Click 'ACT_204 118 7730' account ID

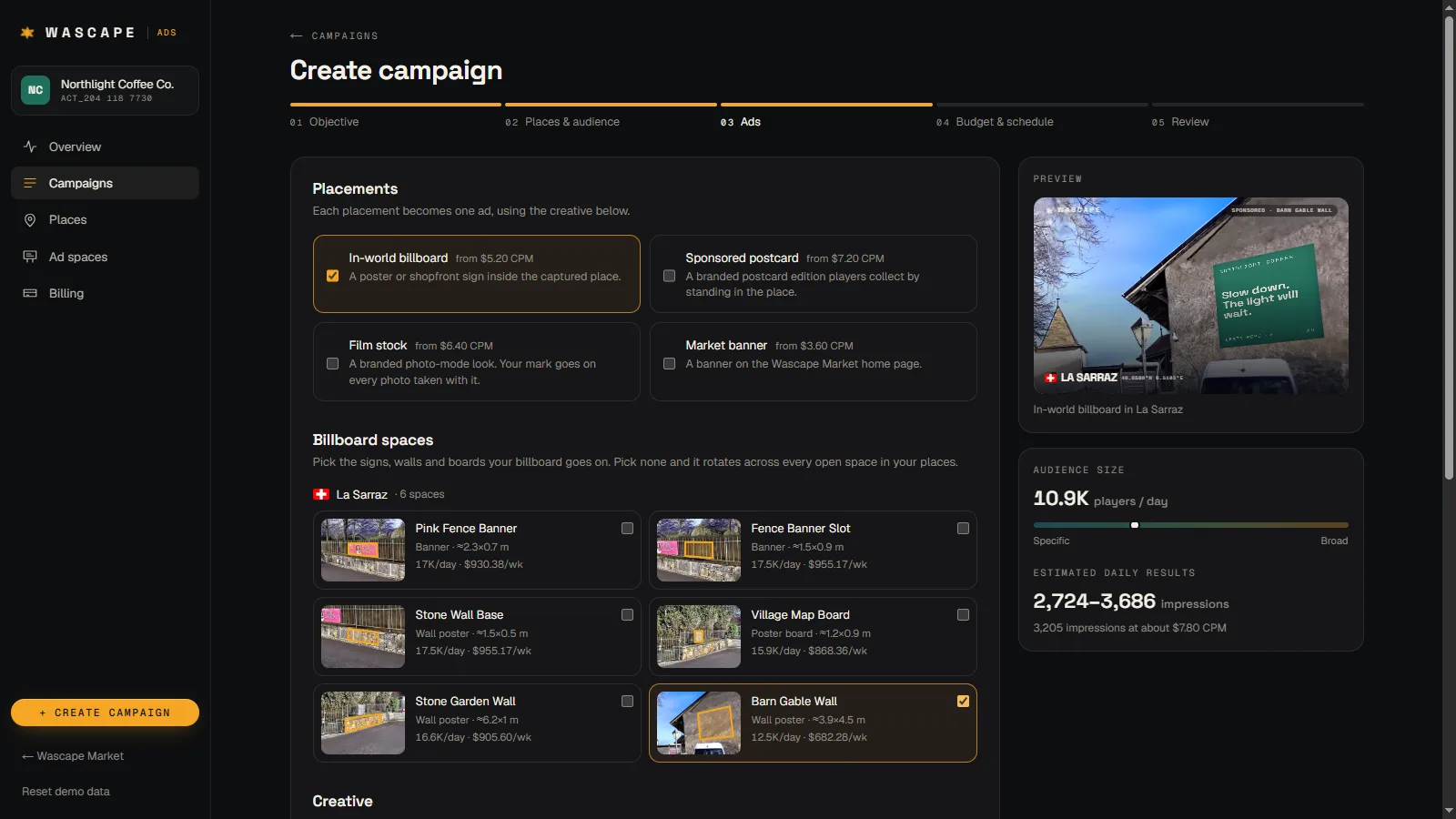tap(106, 98)
